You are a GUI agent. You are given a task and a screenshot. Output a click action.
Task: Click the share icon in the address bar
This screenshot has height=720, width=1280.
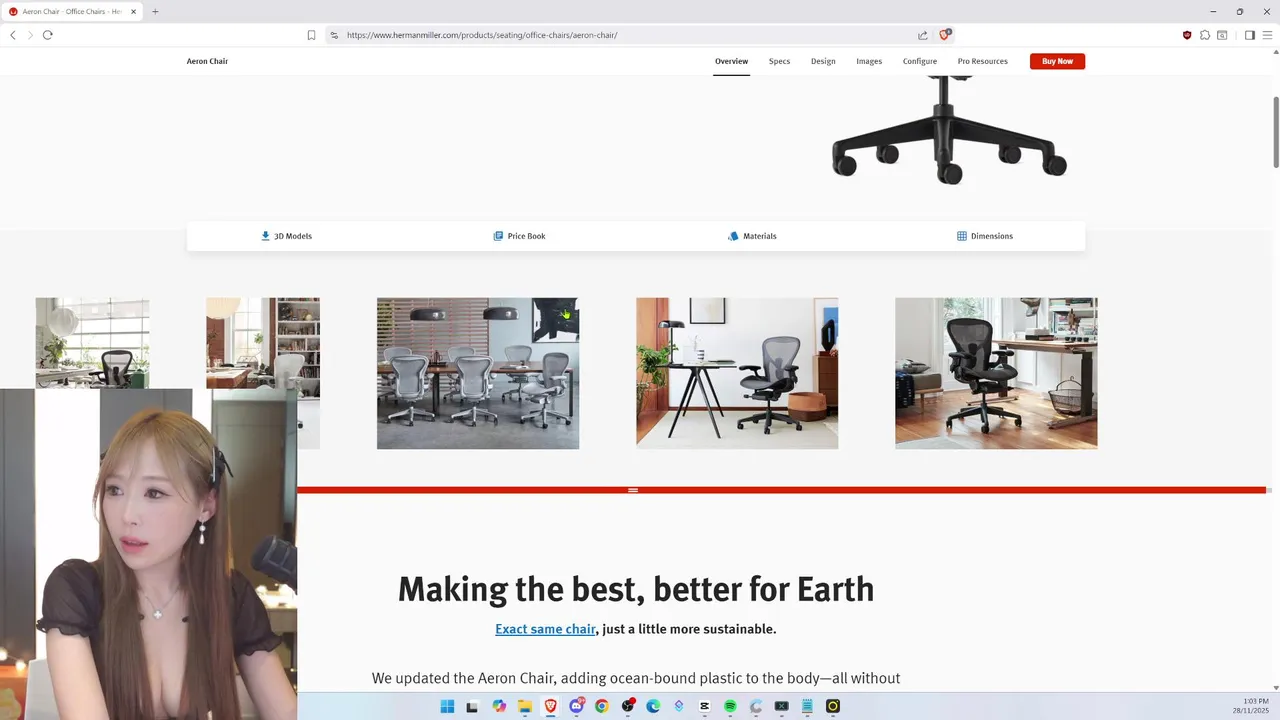click(x=922, y=35)
